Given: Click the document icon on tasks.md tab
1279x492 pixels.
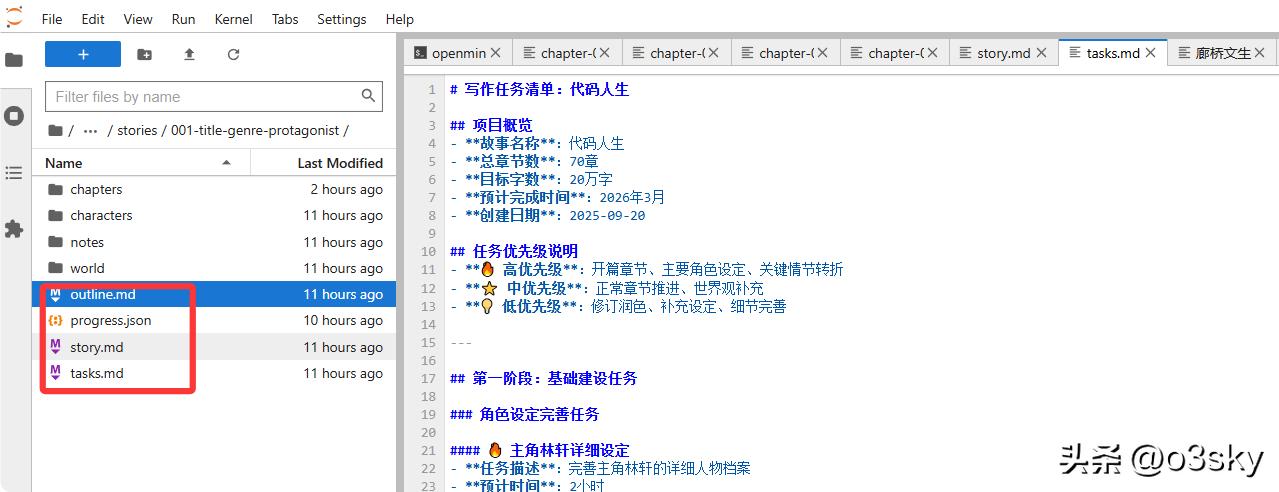Looking at the screenshot, I should click(1075, 53).
